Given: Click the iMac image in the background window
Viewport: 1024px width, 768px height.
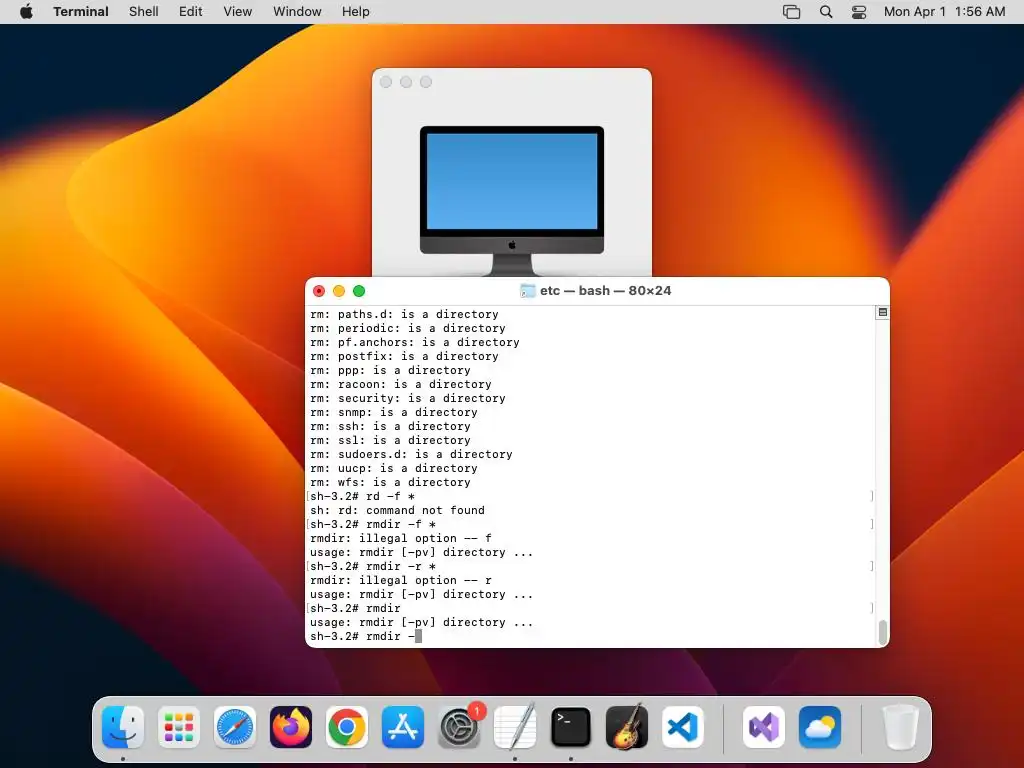Looking at the screenshot, I should coord(512,200).
